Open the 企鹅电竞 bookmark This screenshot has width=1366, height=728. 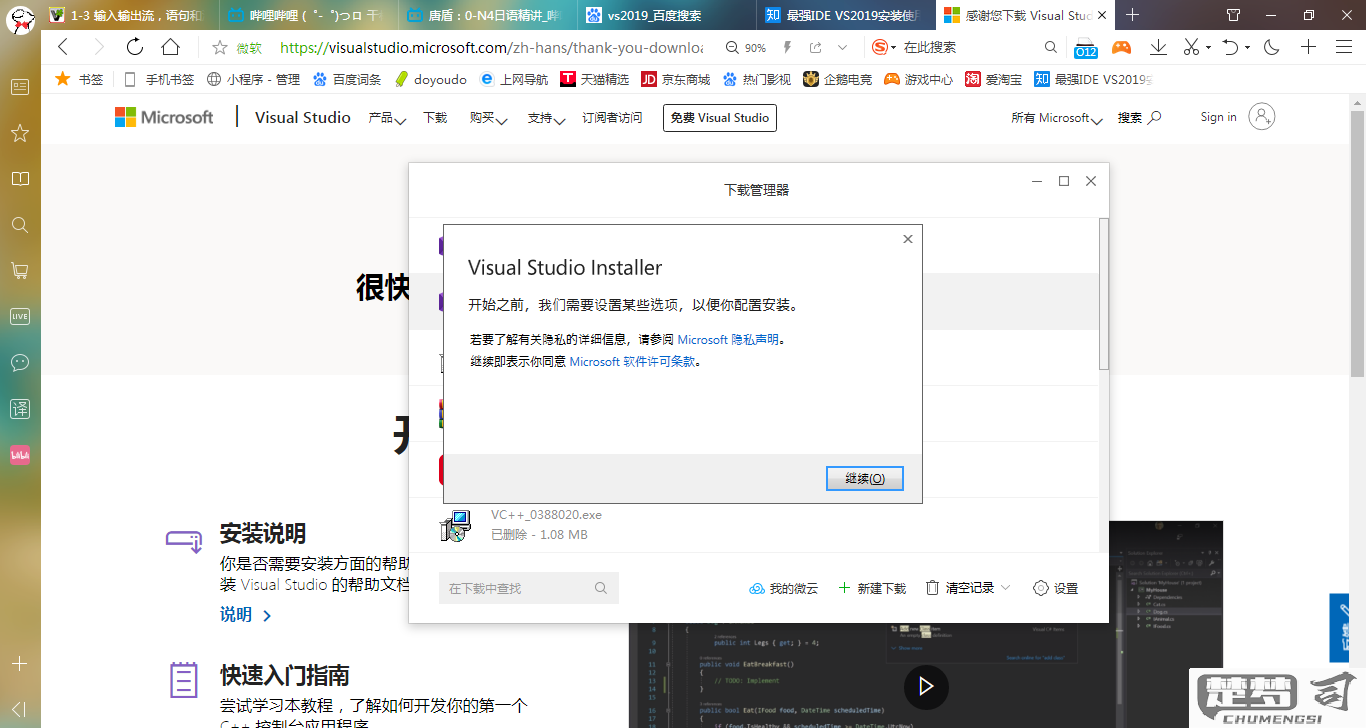(837, 79)
